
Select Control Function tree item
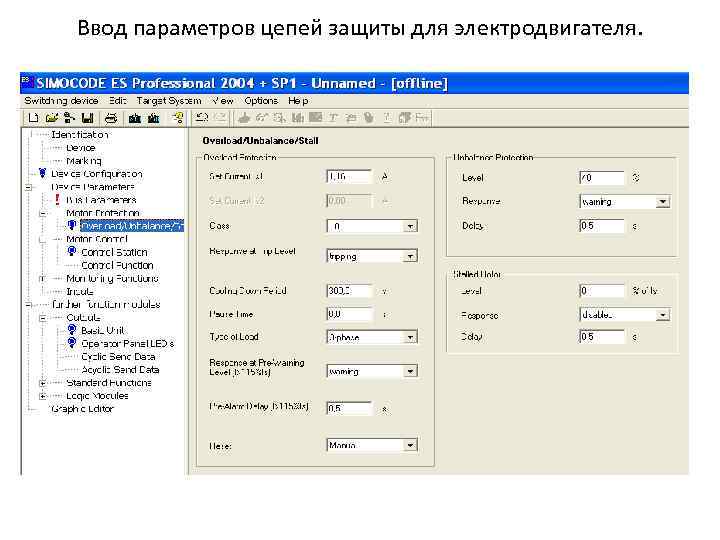click(117, 265)
